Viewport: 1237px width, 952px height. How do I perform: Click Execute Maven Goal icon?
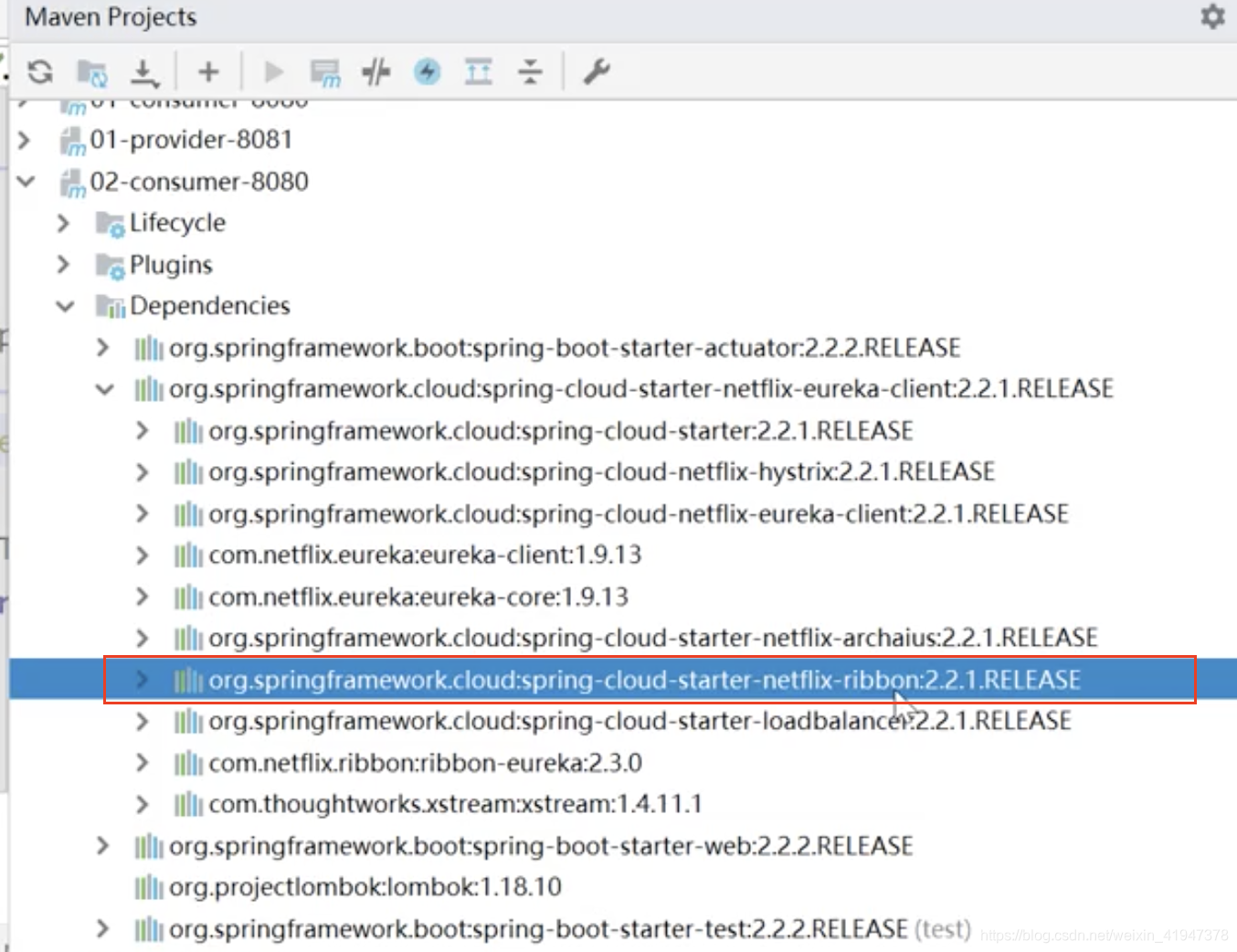click(325, 73)
